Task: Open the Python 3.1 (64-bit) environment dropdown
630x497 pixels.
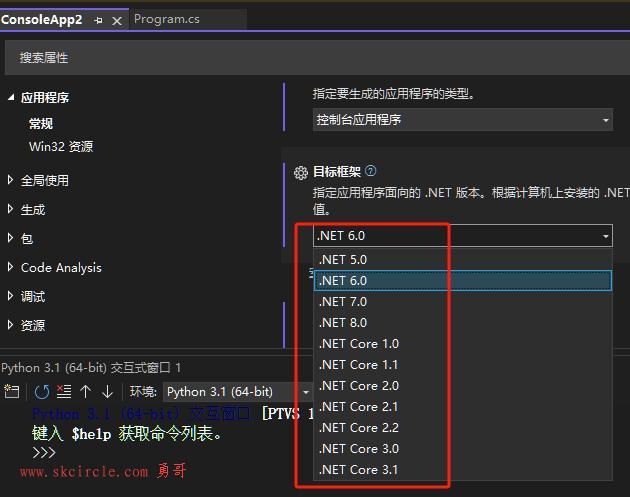Action: click(238, 392)
